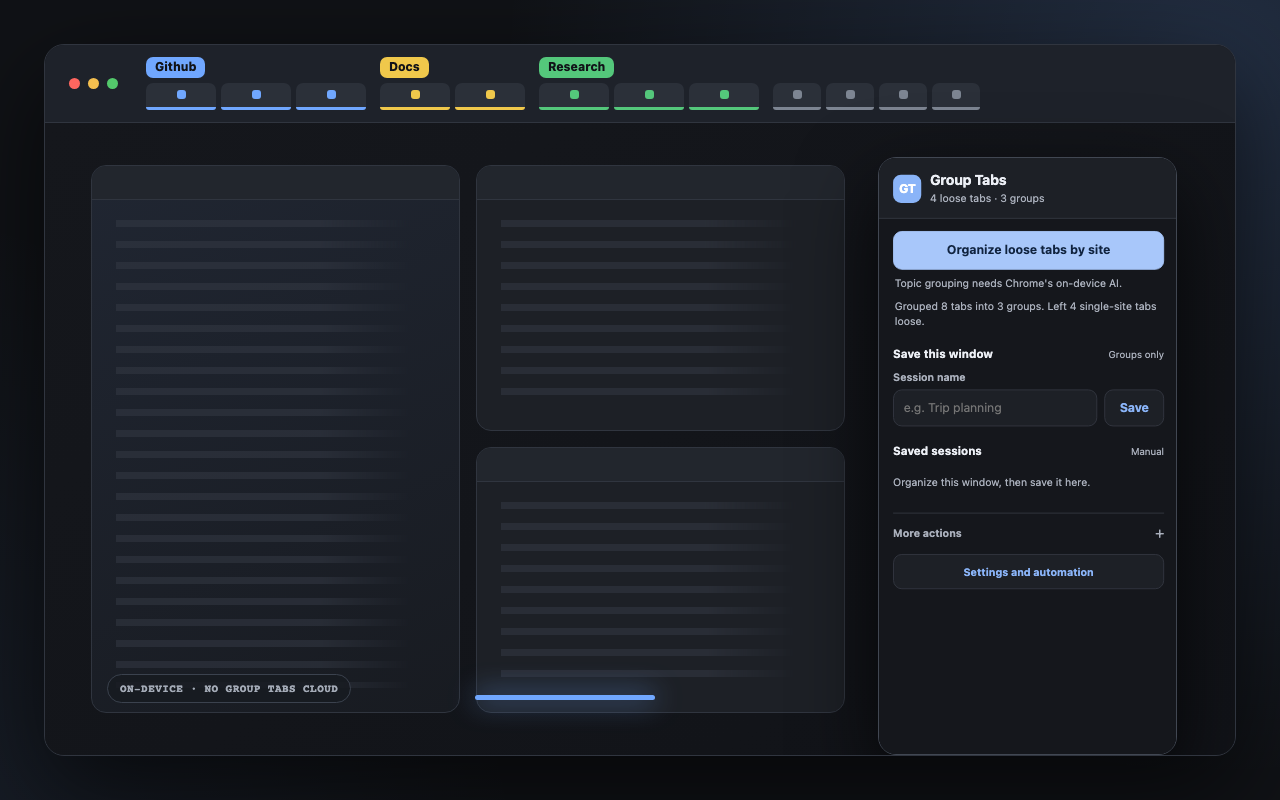Switch to first blue Github tab
1280x800 pixels.
[181, 96]
